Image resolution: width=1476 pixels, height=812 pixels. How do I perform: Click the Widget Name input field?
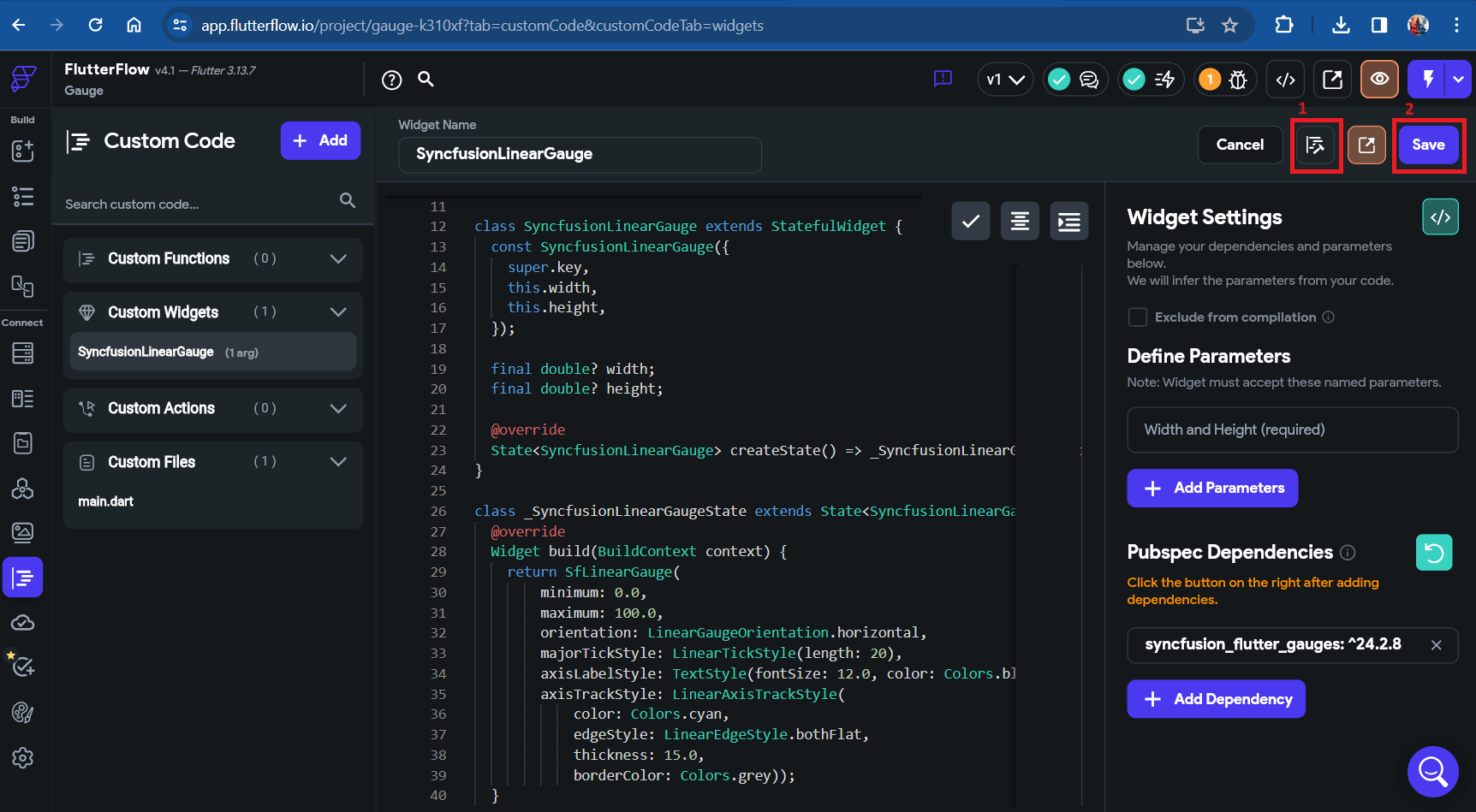click(580, 155)
